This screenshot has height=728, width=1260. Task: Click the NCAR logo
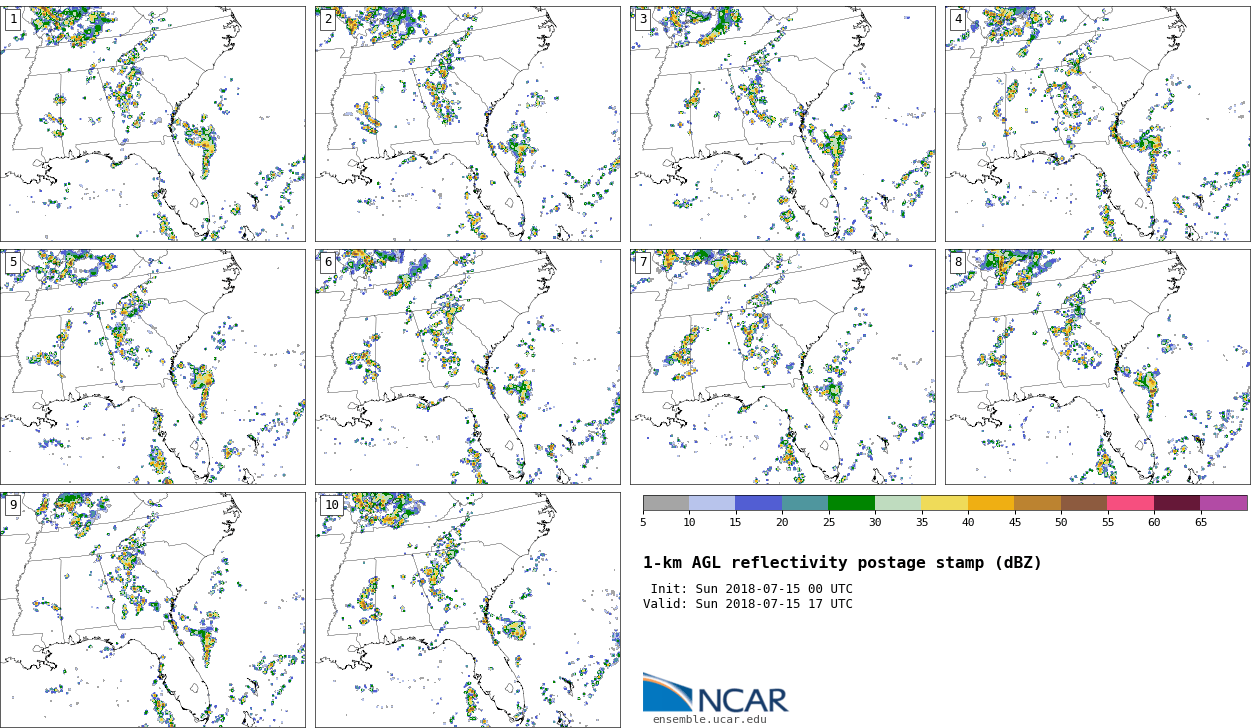pyautogui.click(x=715, y=693)
